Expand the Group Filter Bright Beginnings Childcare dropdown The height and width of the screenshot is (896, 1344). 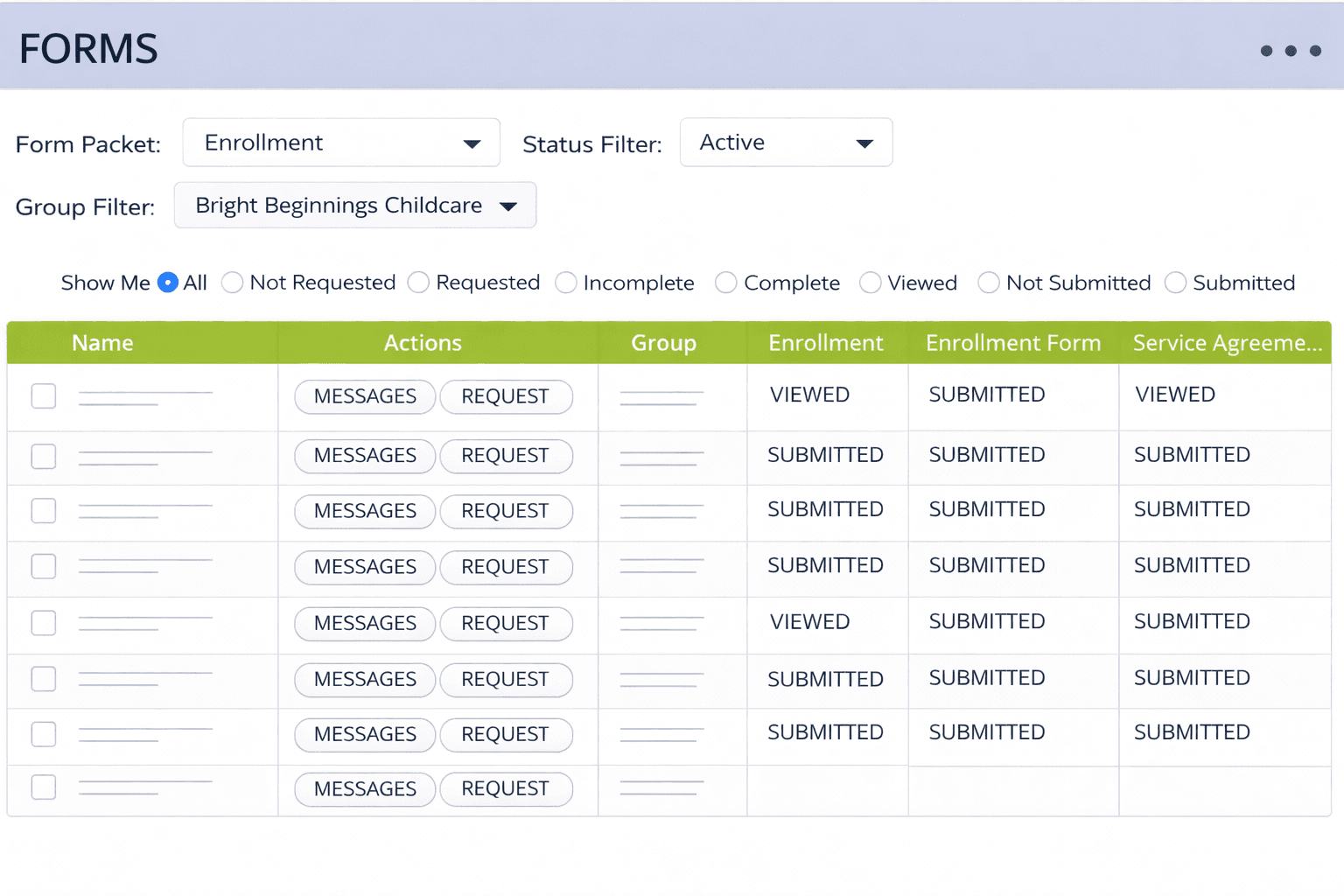(x=355, y=206)
